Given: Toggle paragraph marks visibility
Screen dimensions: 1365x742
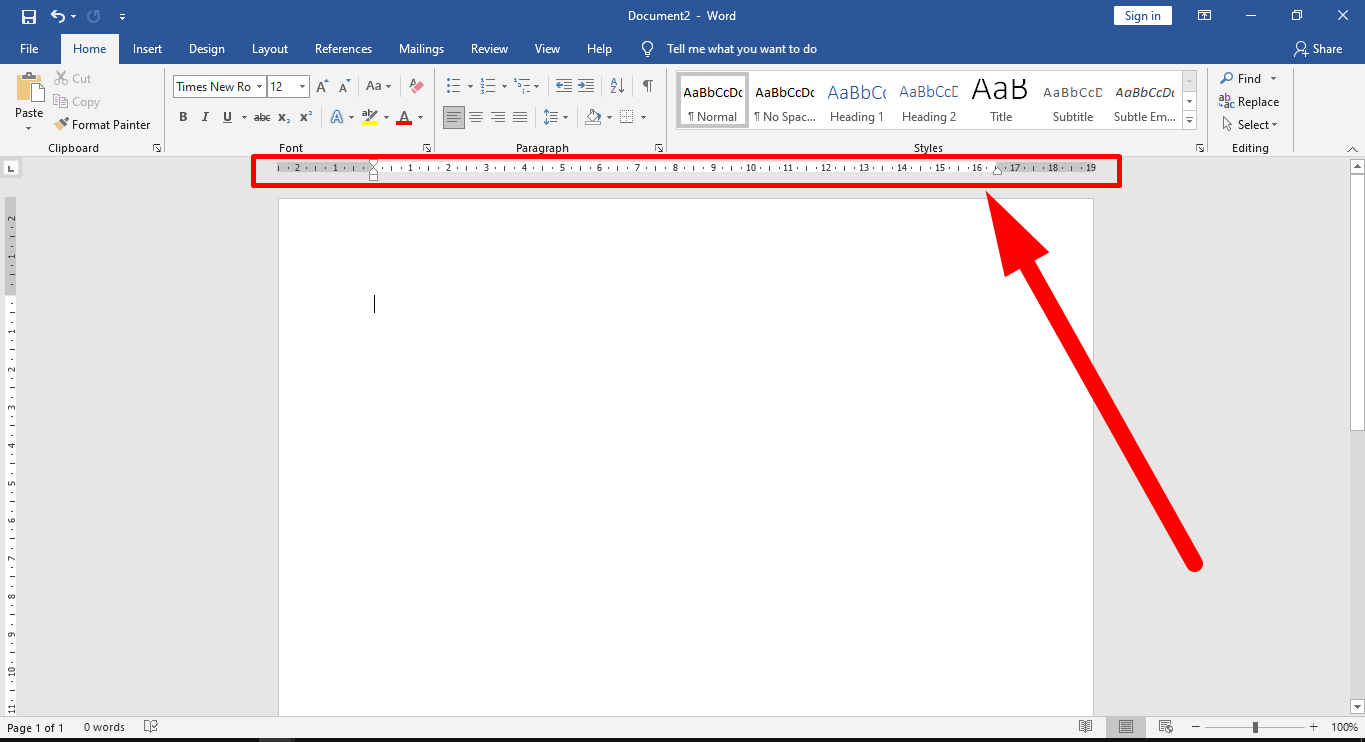Looking at the screenshot, I should (645, 86).
